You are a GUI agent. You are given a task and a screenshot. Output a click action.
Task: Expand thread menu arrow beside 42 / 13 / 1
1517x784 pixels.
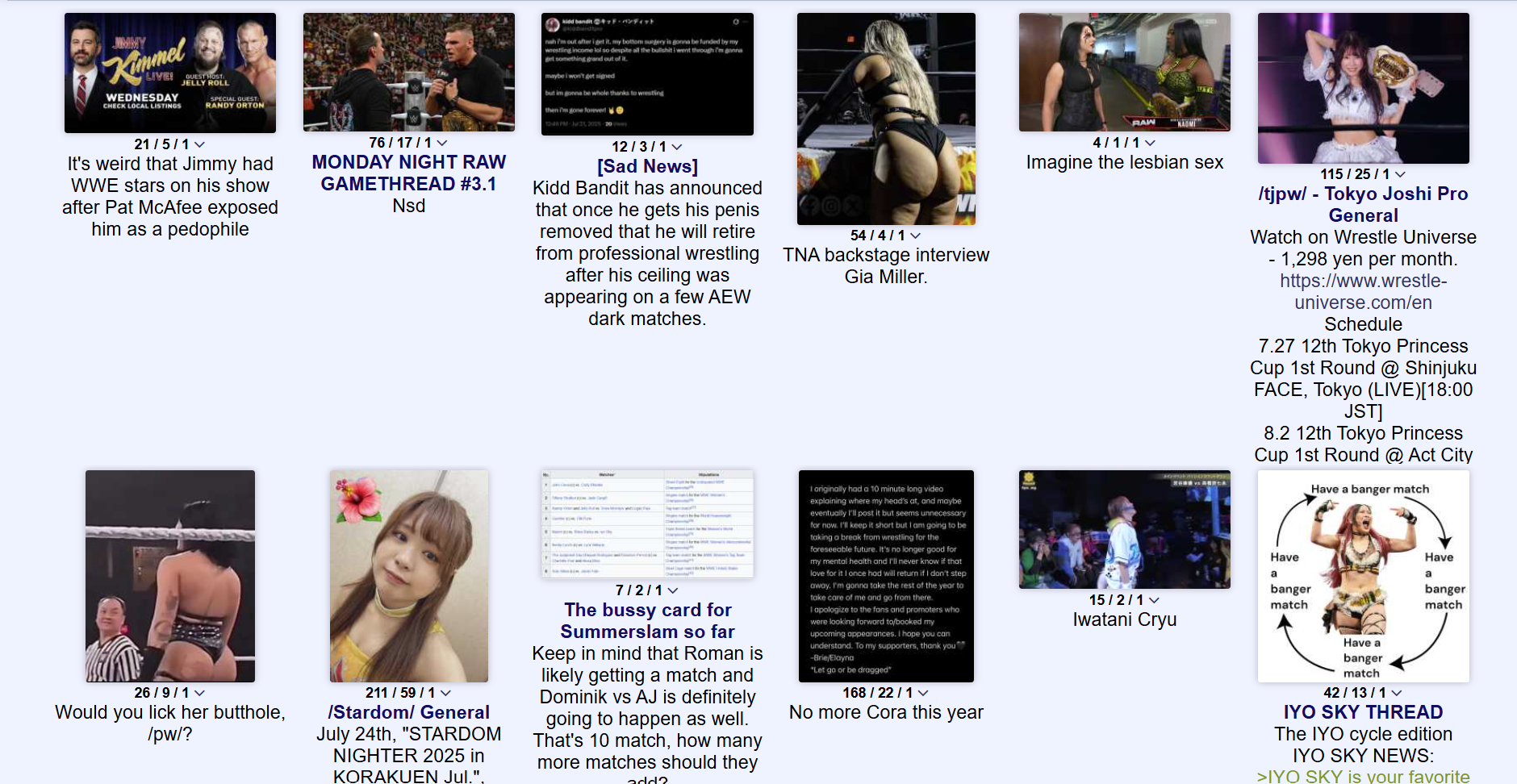(1396, 693)
